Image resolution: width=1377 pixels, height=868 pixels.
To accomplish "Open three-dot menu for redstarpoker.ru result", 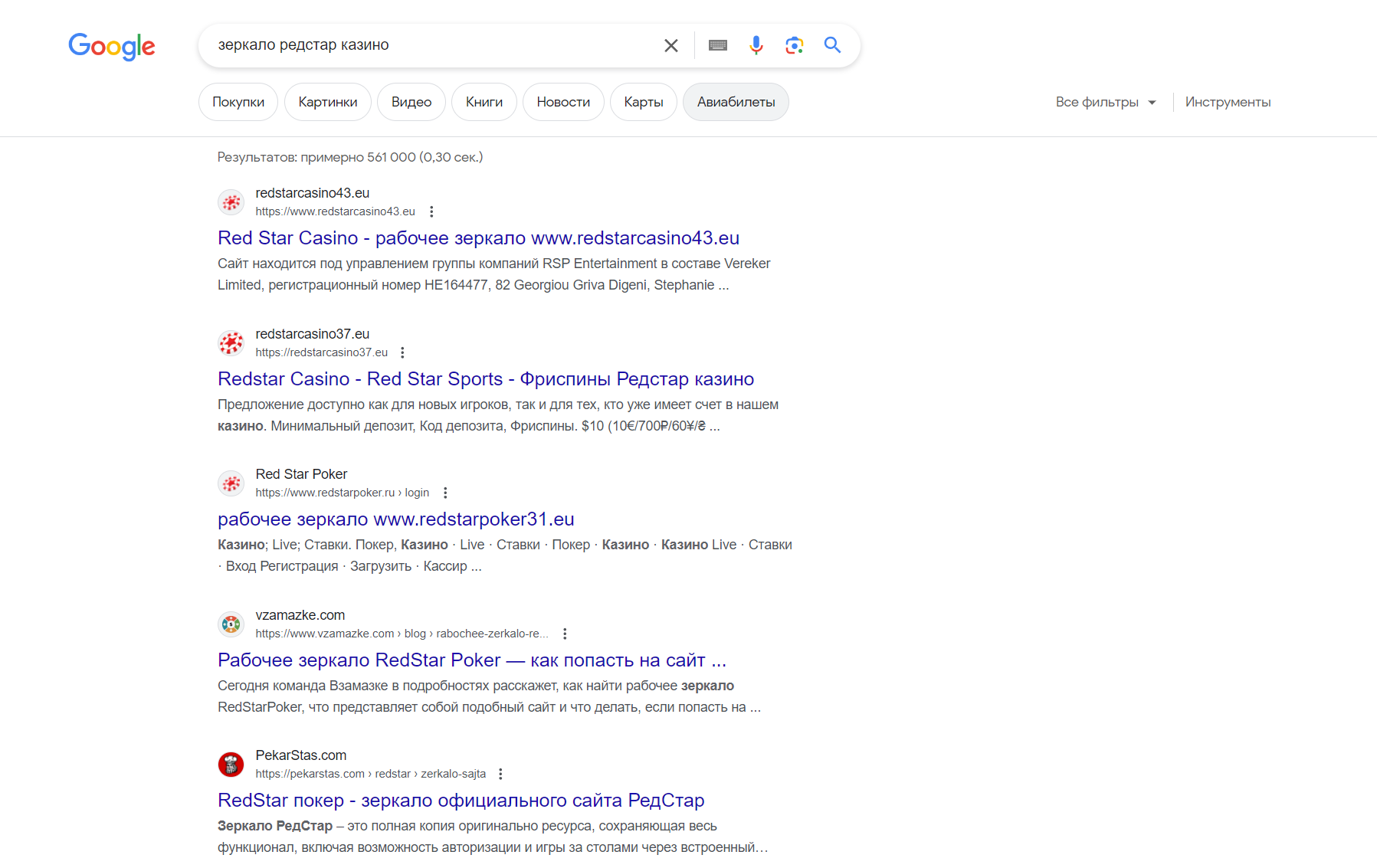I will [x=445, y=493].
